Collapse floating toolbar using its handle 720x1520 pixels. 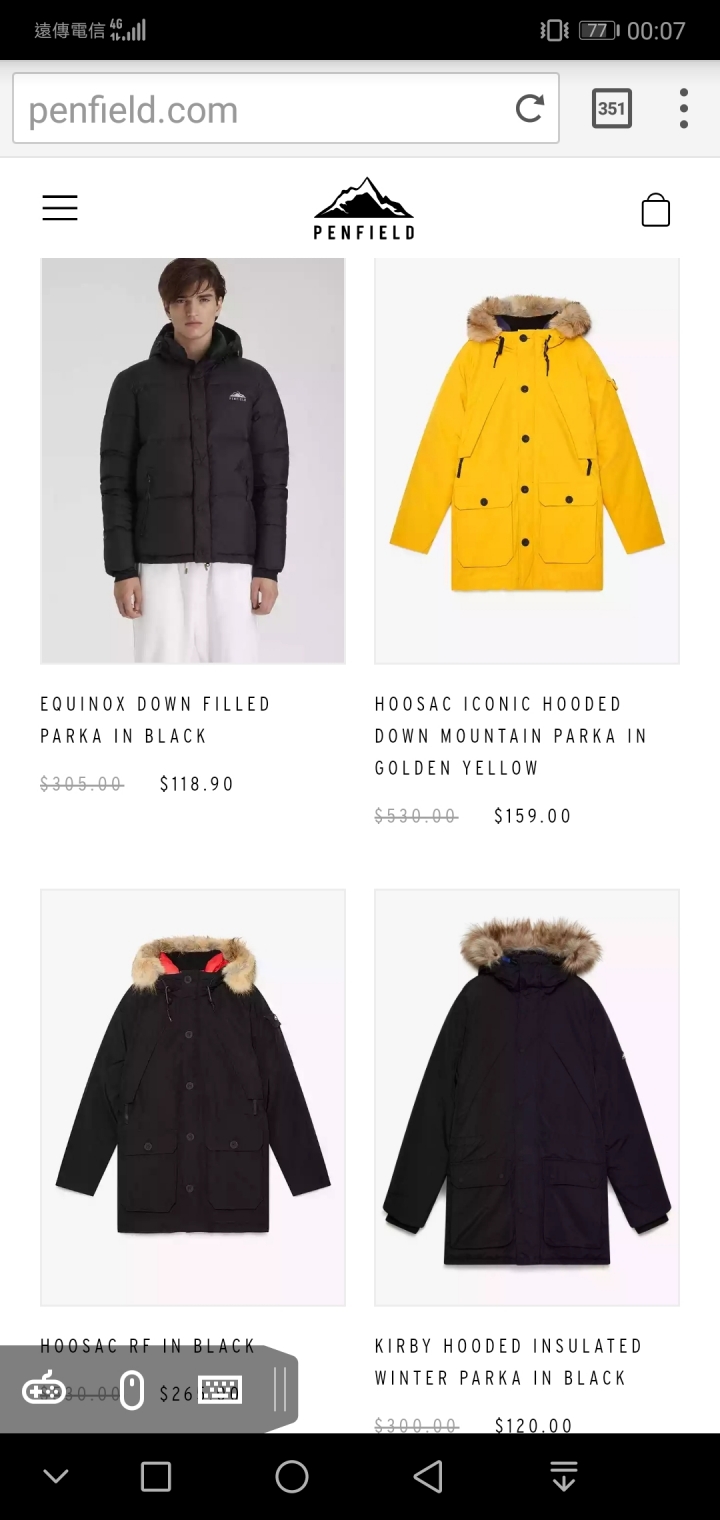pyautogui.click(x=279, y=1389)
